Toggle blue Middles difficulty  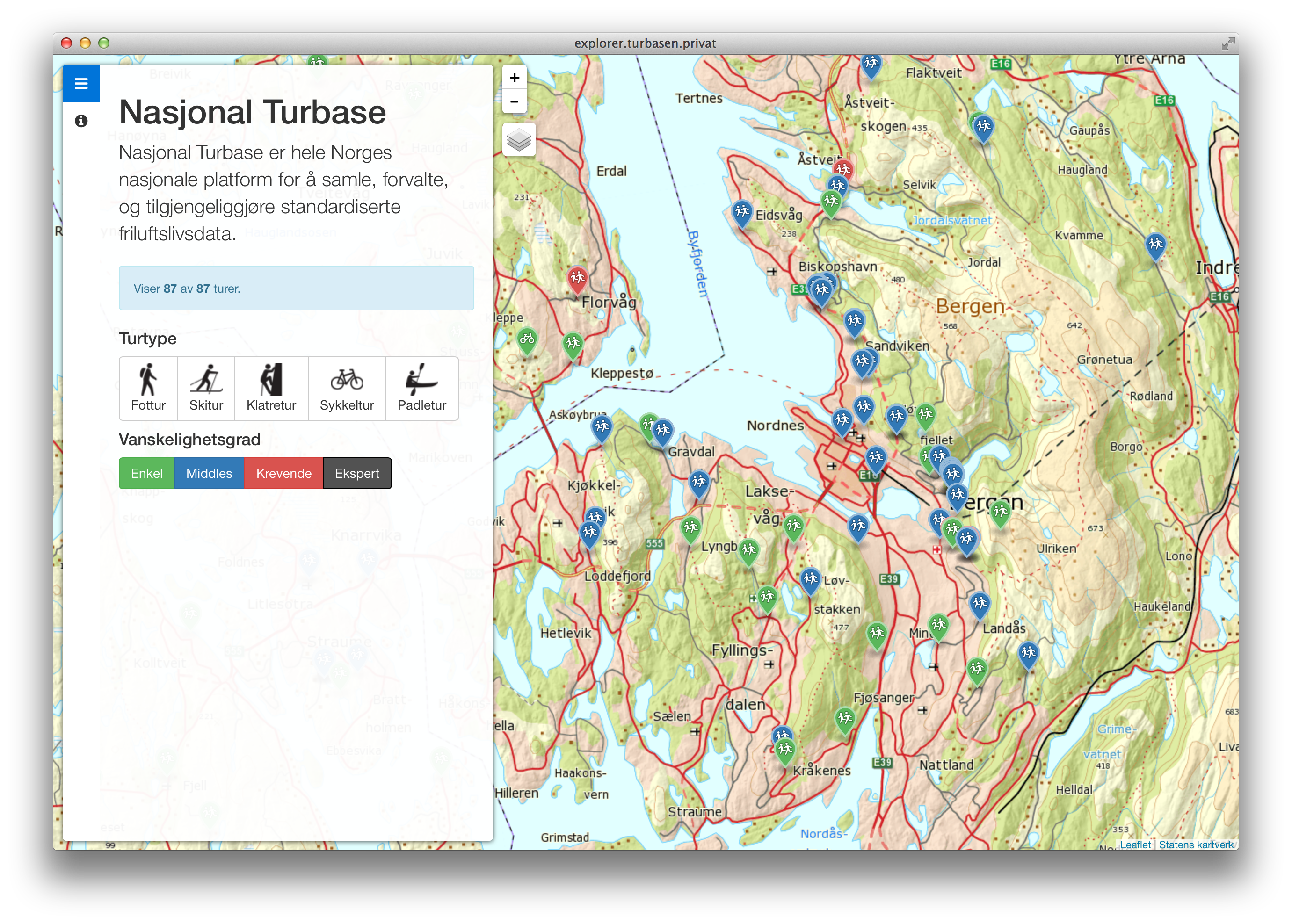click(209, 473)
